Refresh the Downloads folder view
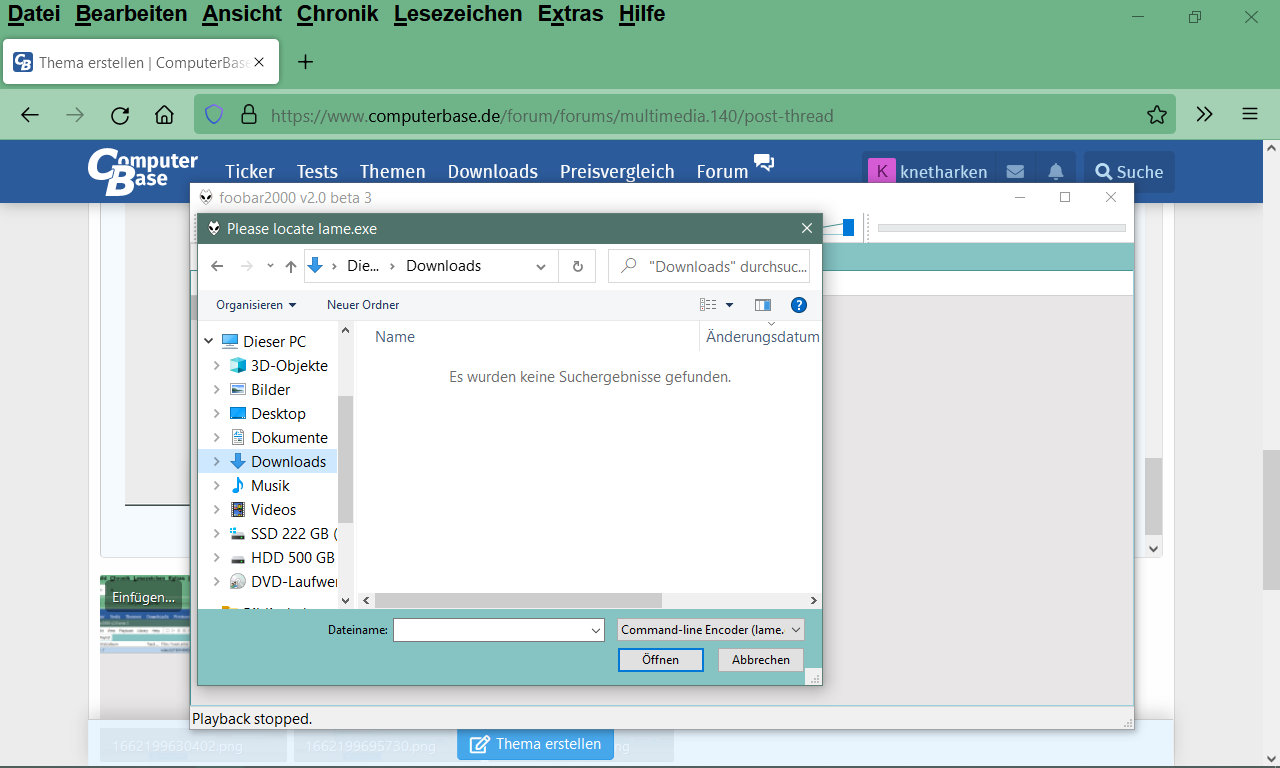Screen dimensions: 1280x768 point(577,266)
